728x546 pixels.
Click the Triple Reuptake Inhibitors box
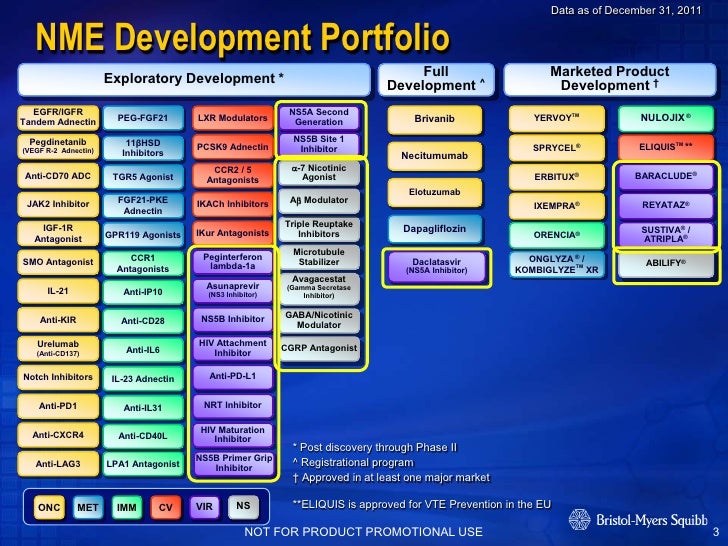coord(319,229)
